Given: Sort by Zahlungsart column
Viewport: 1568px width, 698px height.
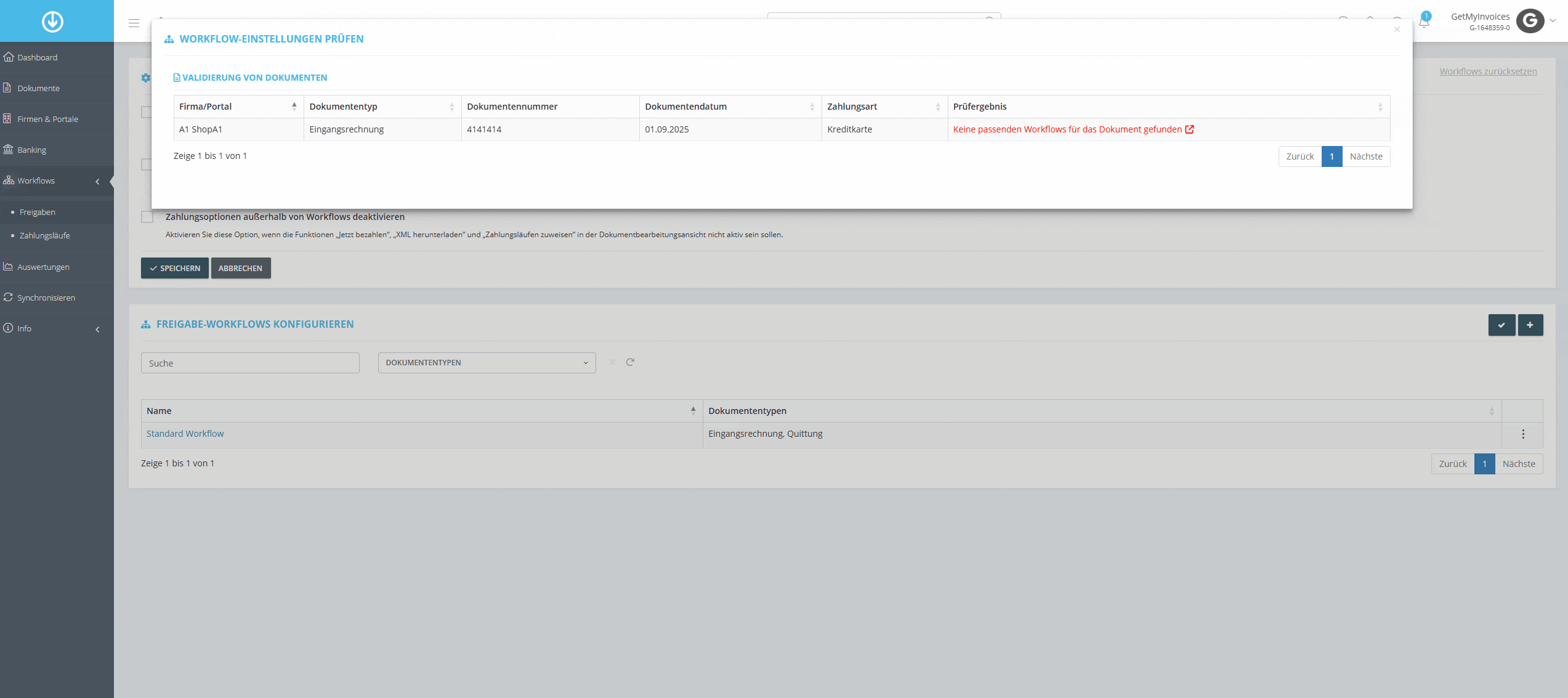Looking at the screenshot, I should (x=884, y=107).
